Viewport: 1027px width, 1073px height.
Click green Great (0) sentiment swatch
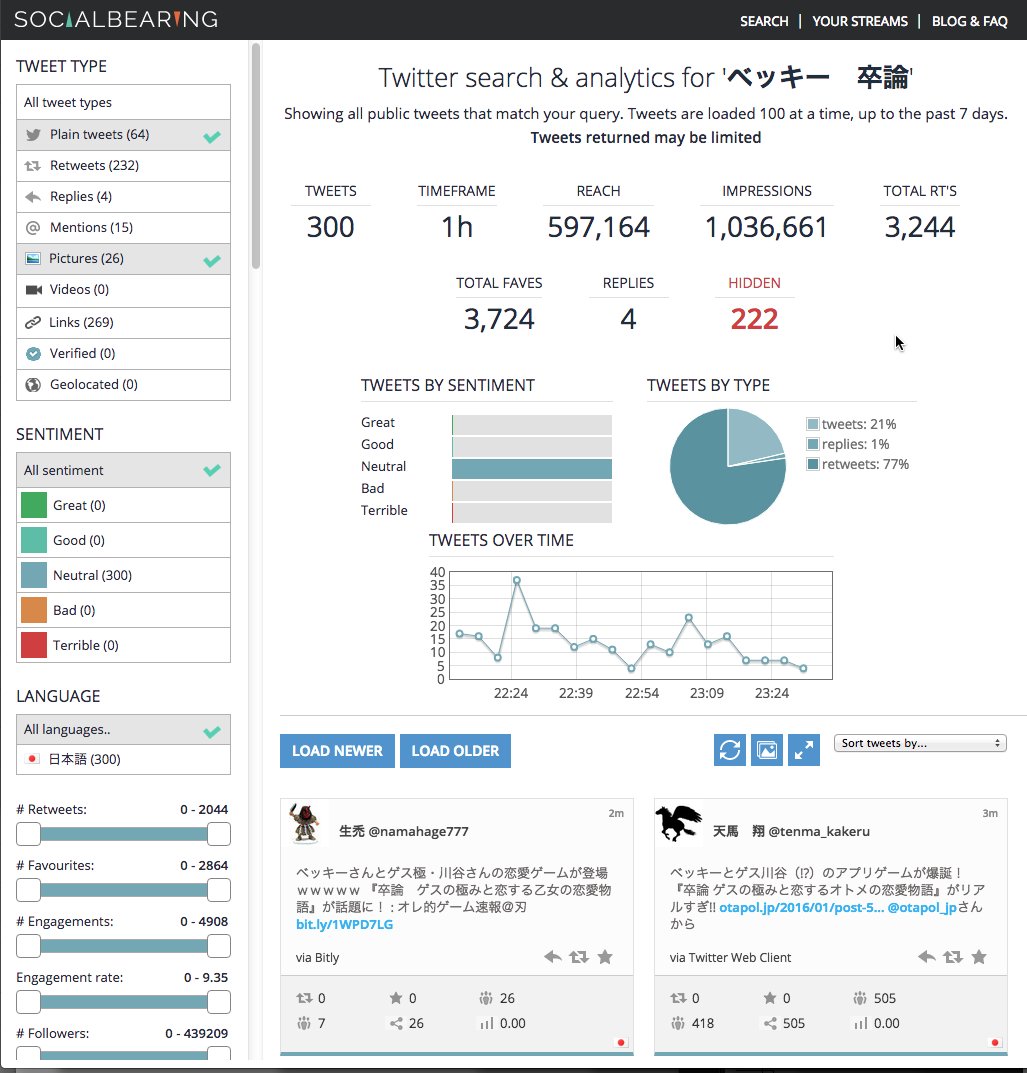coord(34,505)
